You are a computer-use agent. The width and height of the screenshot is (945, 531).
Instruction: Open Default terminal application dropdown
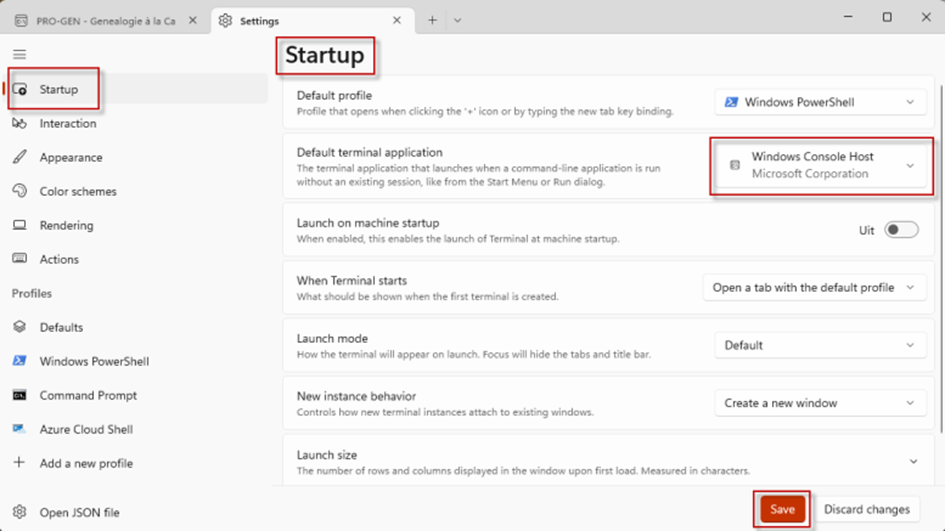(821, 165)
